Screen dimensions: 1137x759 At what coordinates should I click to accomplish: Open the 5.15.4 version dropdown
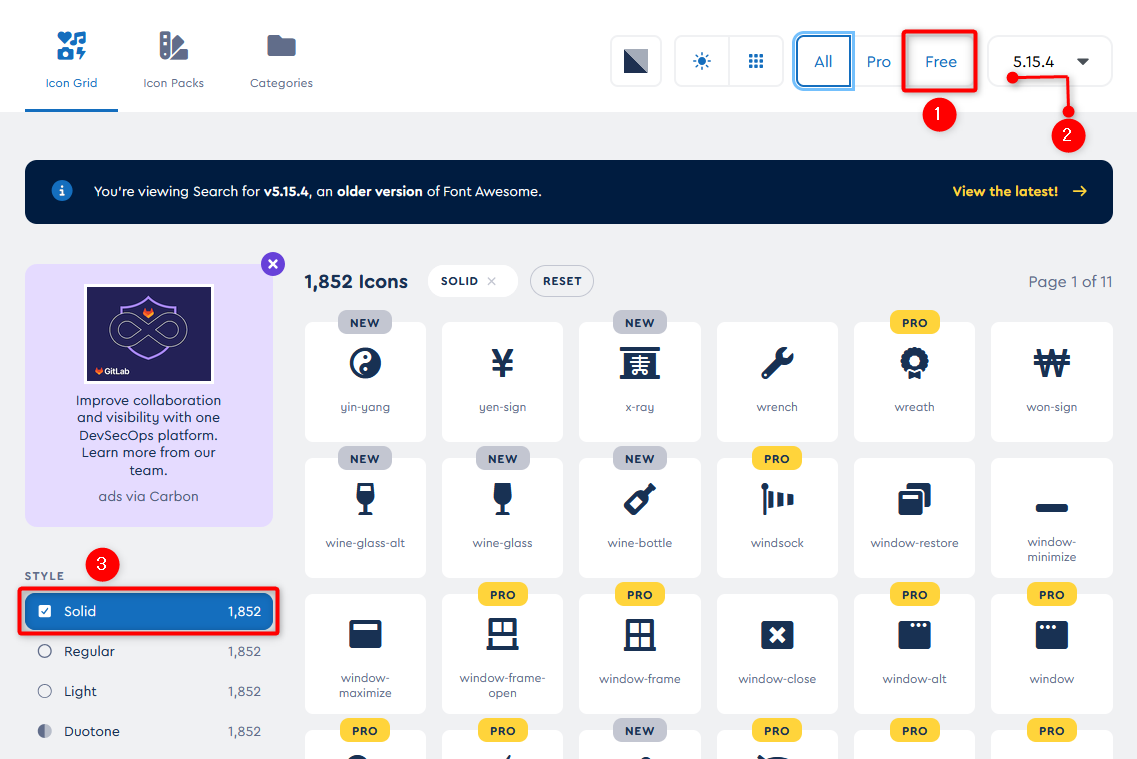tap(1050, 62)
